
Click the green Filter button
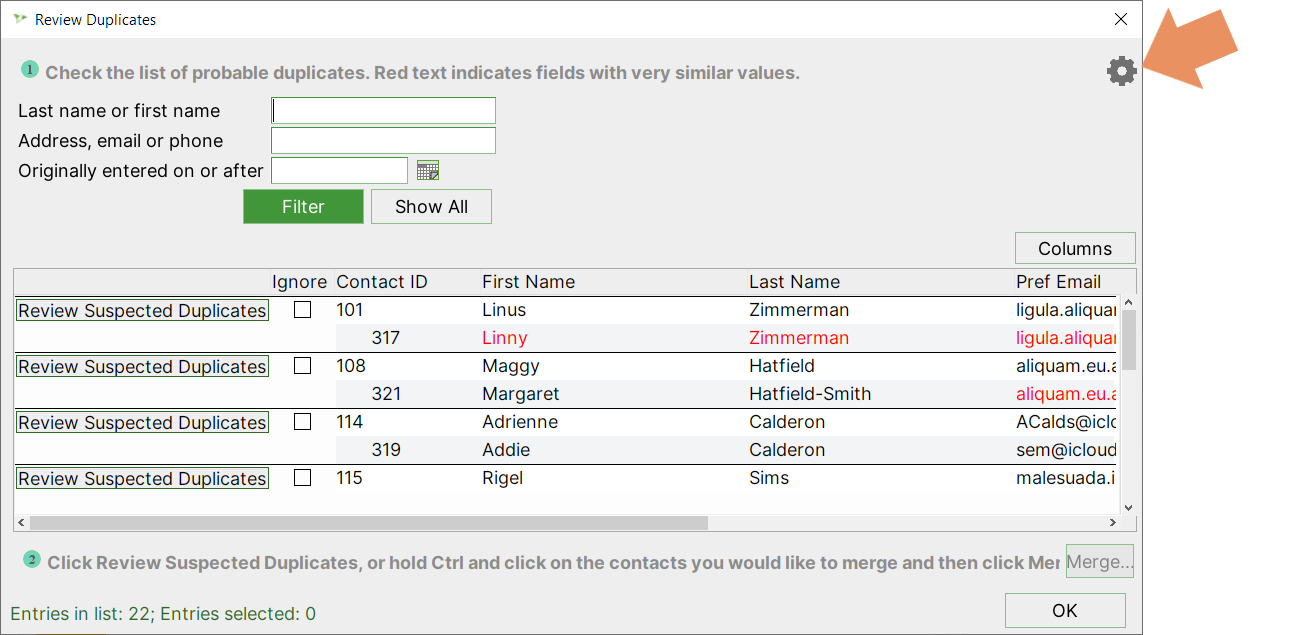303,207
